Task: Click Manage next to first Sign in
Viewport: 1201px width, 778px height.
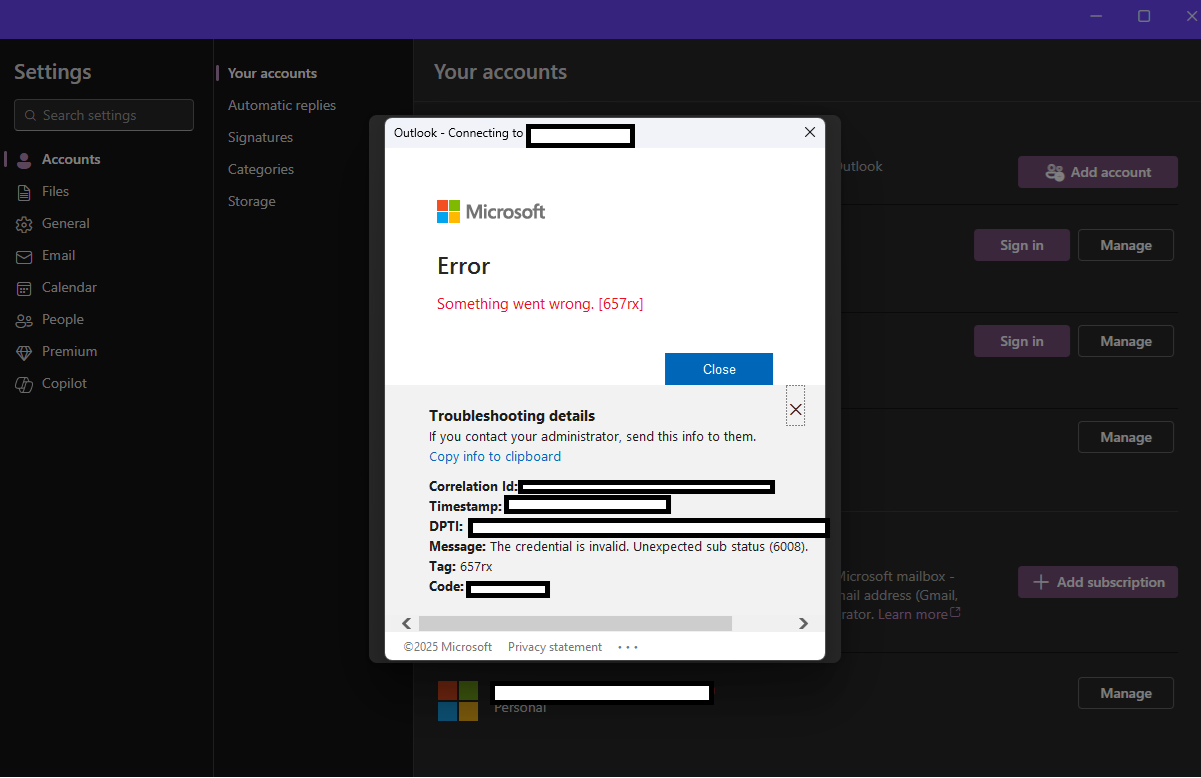Action: [x=1126, y=245]
